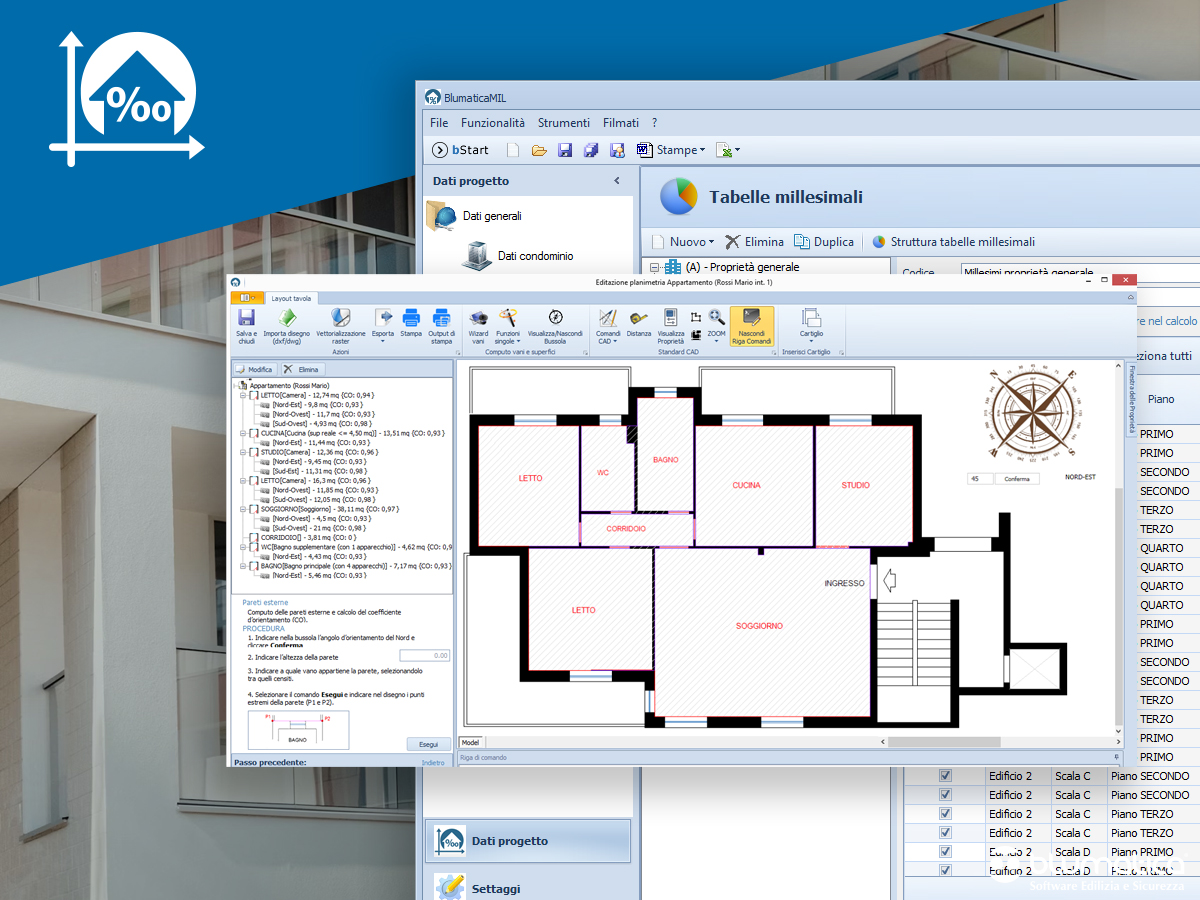Click the Salva e chiudi floppy icon
1200x900 pixels.
click(x=246, y=318)
